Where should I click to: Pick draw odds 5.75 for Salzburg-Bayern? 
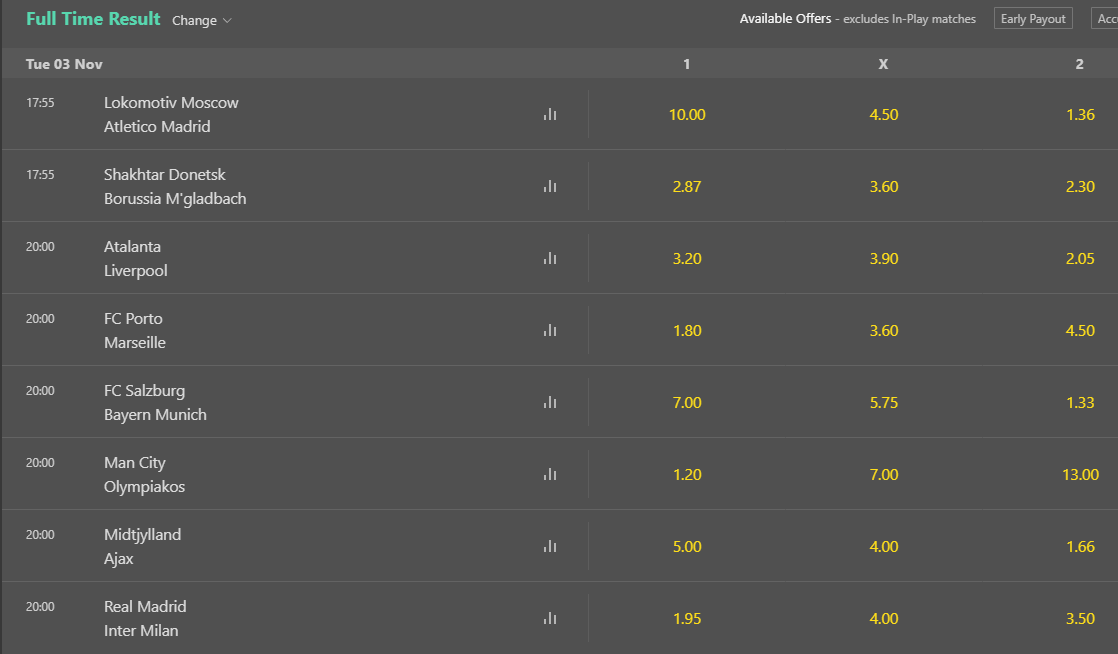[884, 402]
